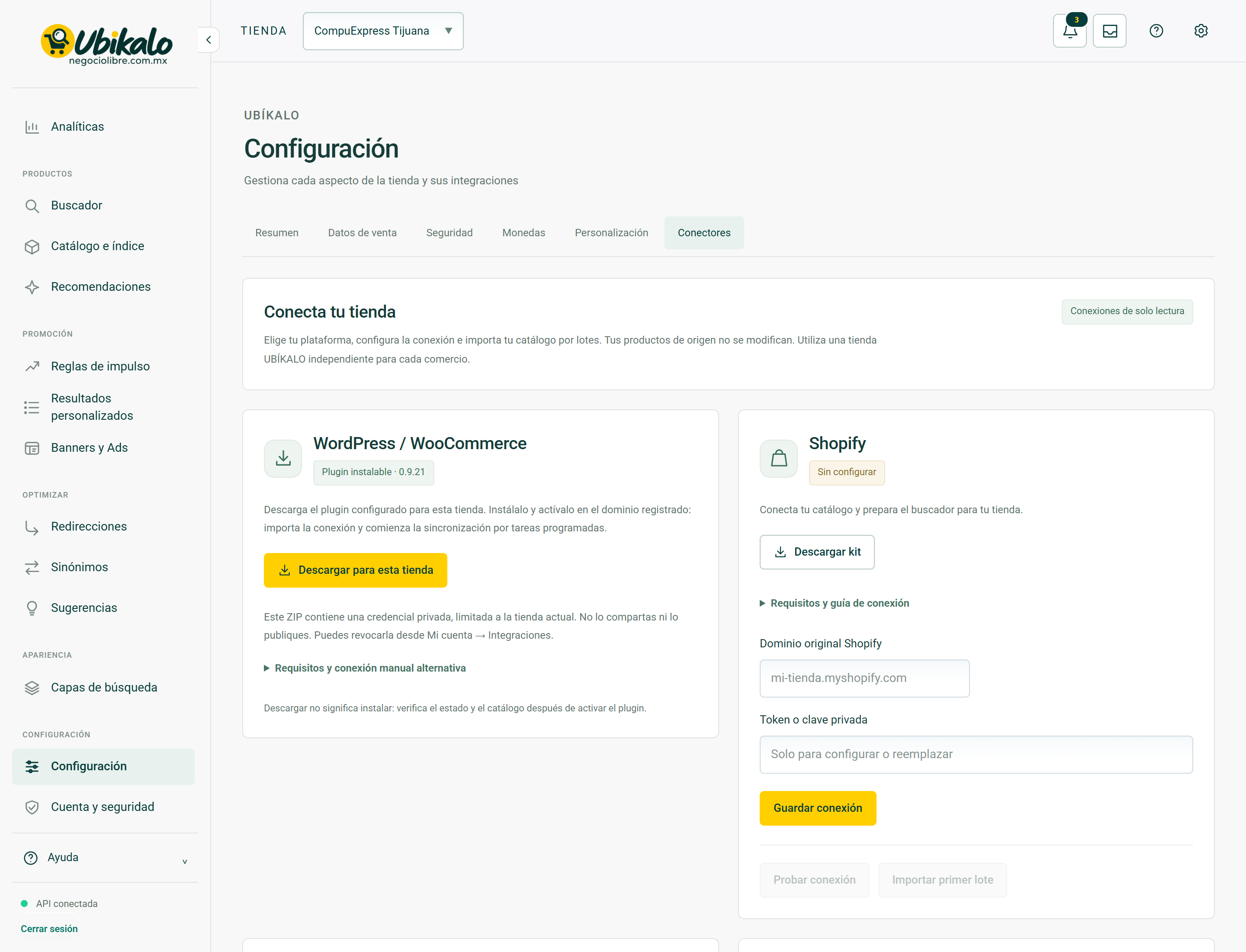Open Resultados personalizados in sidebar
Image resolution: width=1246 pixels, height=952 pixels.
(x=103, y=407)
